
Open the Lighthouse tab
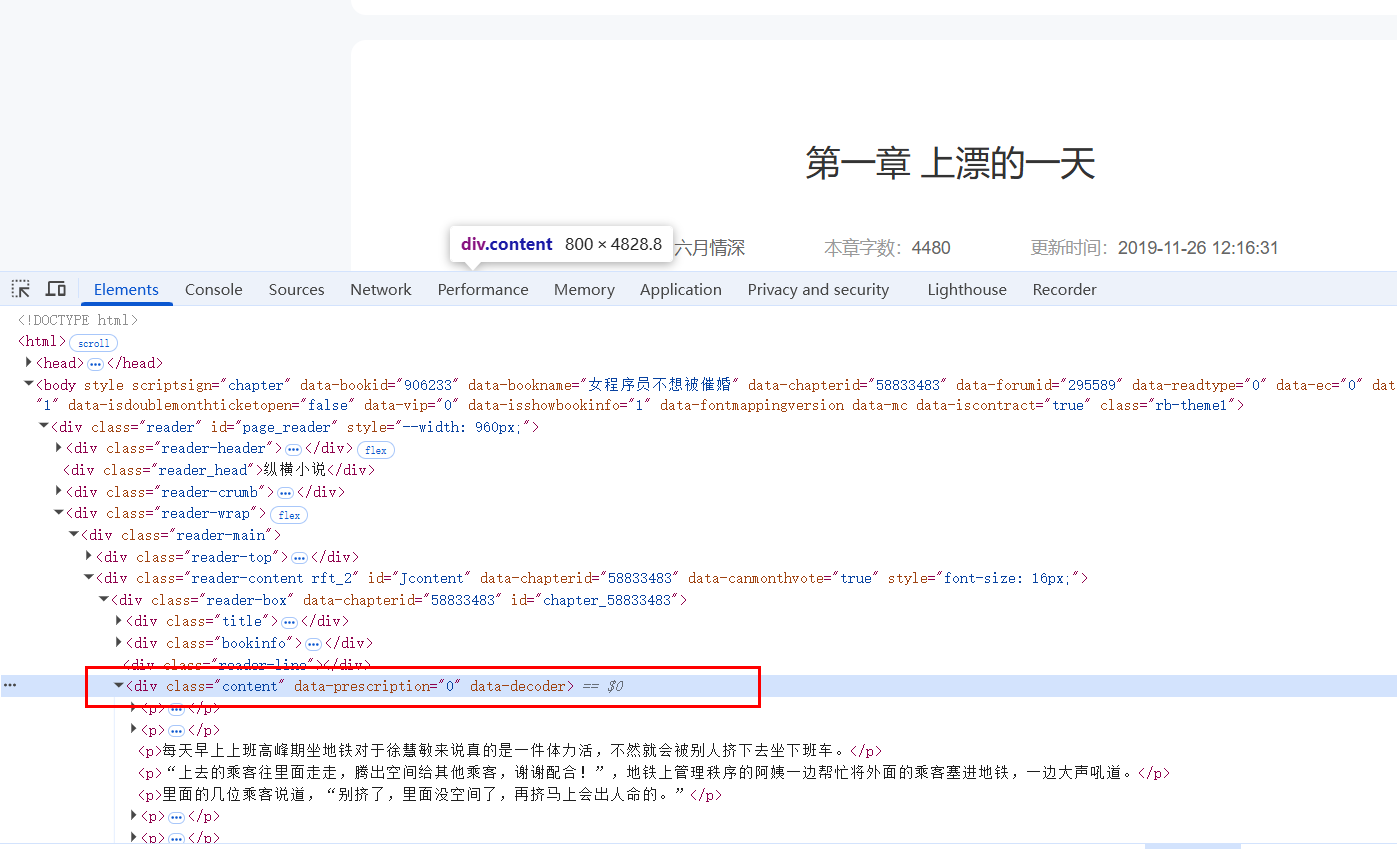tap(967, 289)
